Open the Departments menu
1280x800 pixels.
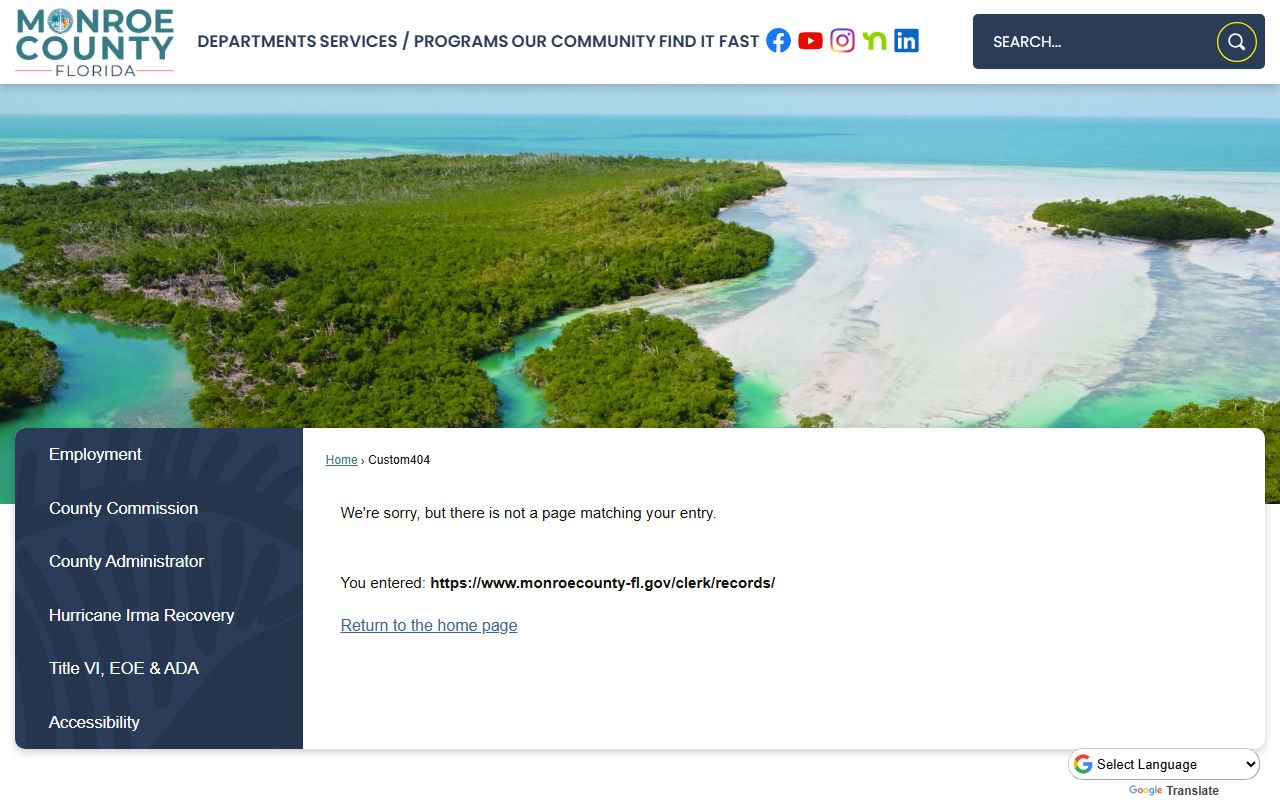(x=256, y=41)
